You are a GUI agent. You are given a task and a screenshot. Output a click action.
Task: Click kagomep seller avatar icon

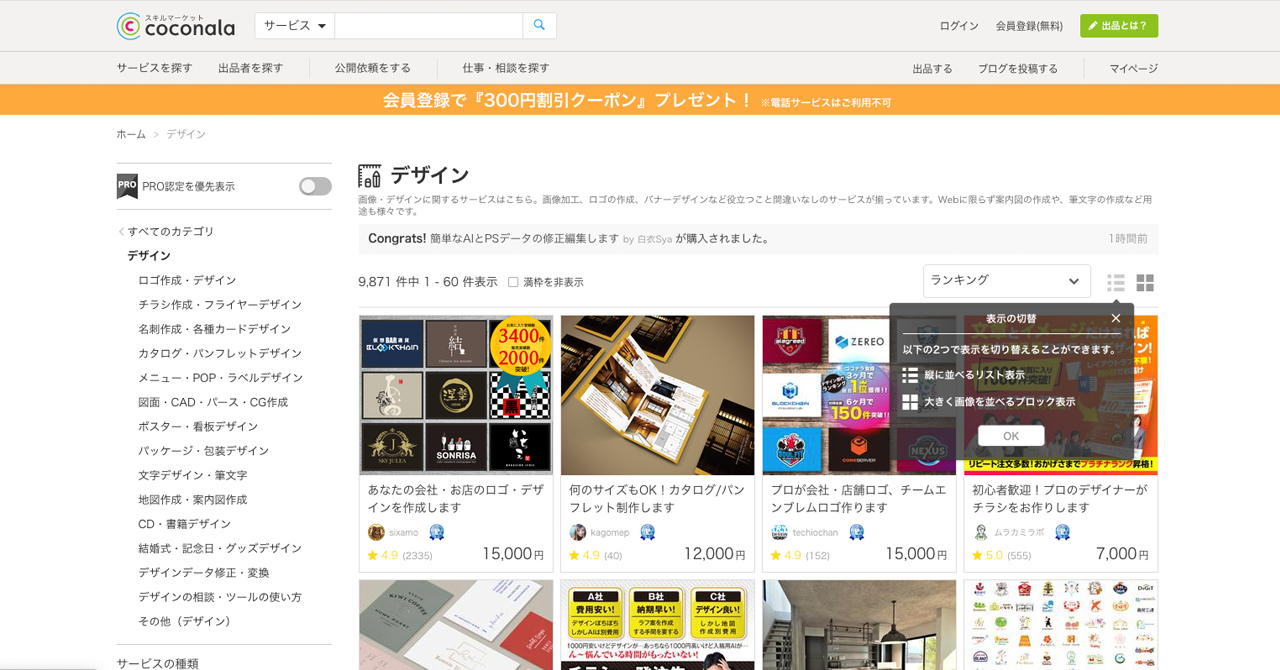point(578,532)
